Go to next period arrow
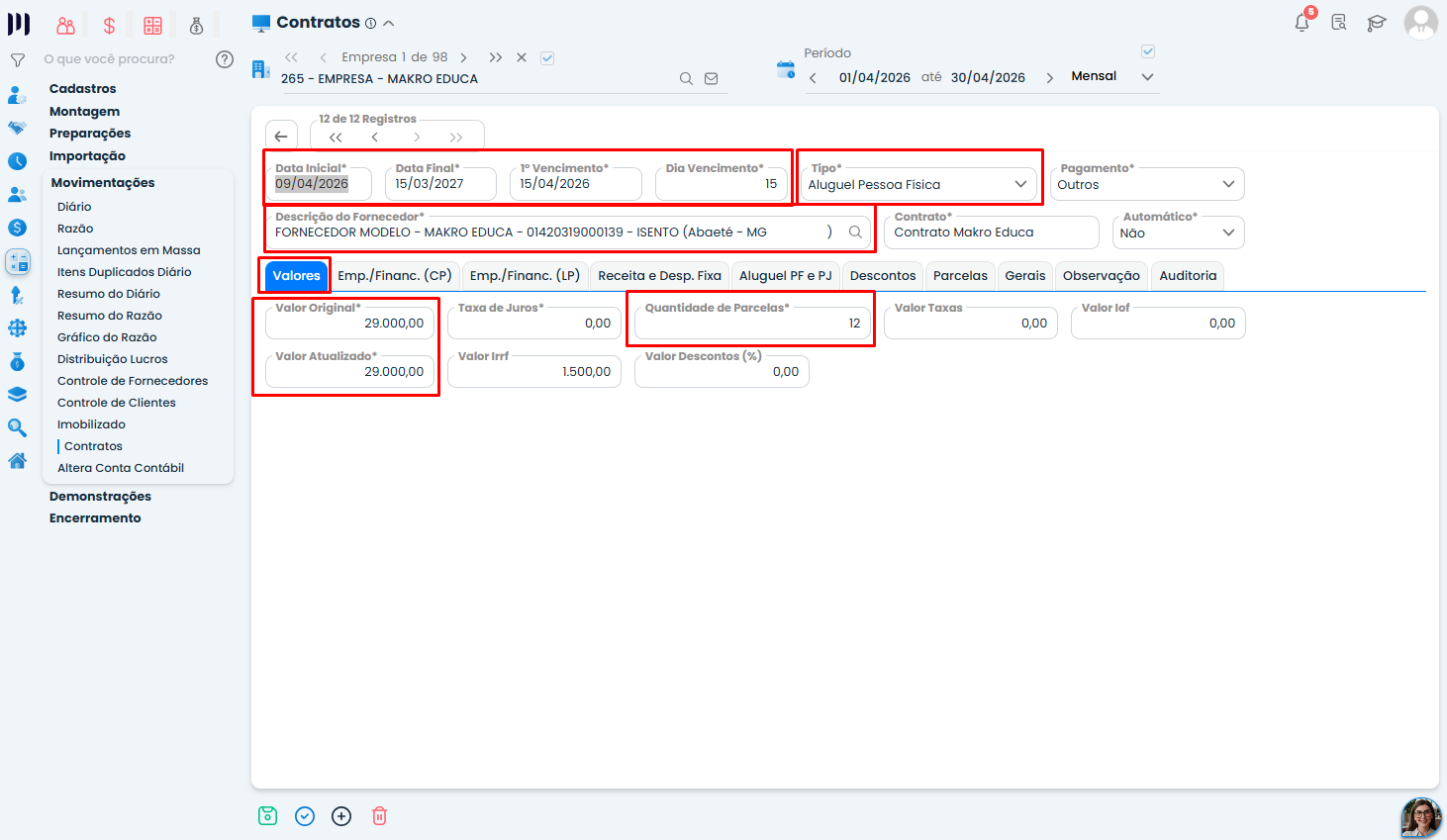 [1049, 77]
